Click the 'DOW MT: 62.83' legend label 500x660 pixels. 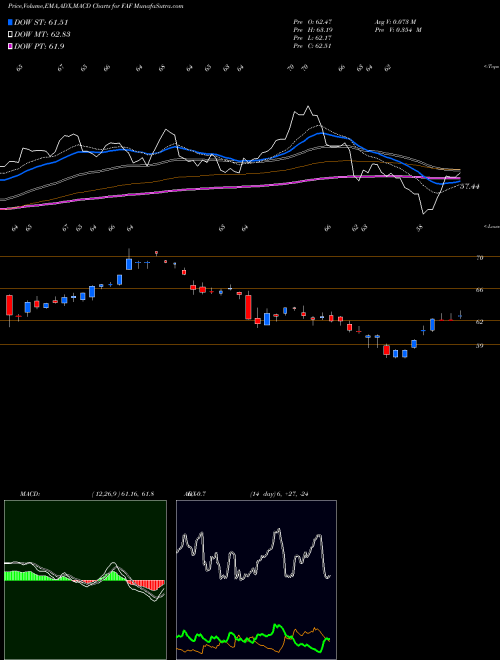click(x=43, y=35)
